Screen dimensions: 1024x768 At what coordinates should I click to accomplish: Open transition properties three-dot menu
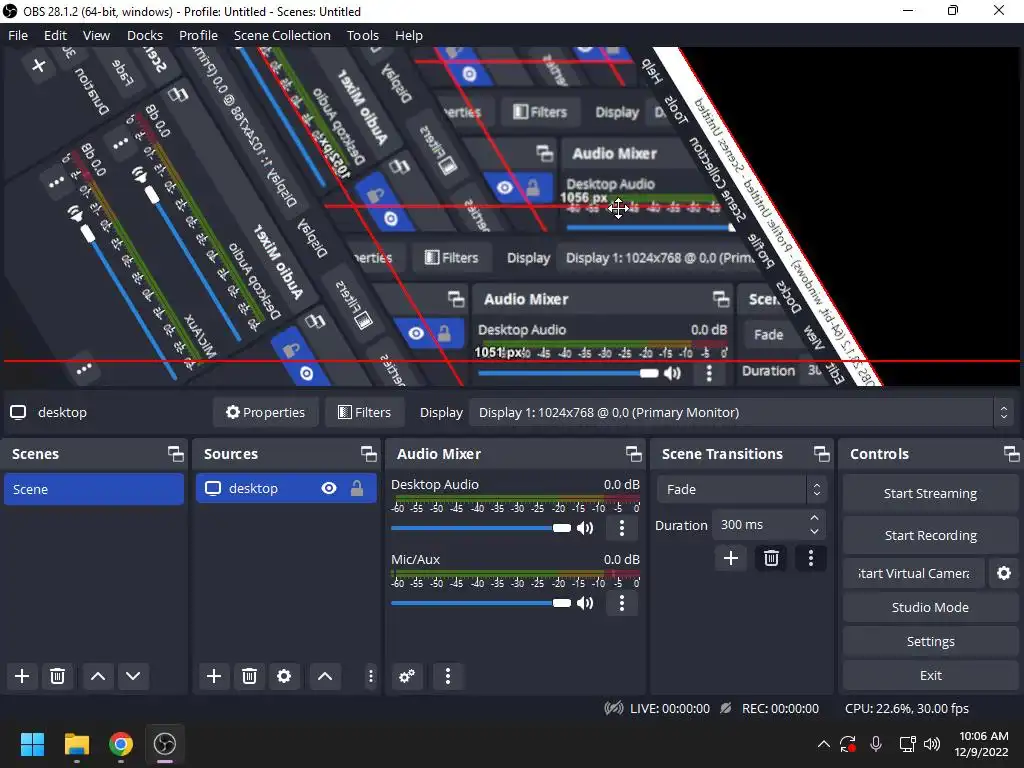[x=811, y=558]
